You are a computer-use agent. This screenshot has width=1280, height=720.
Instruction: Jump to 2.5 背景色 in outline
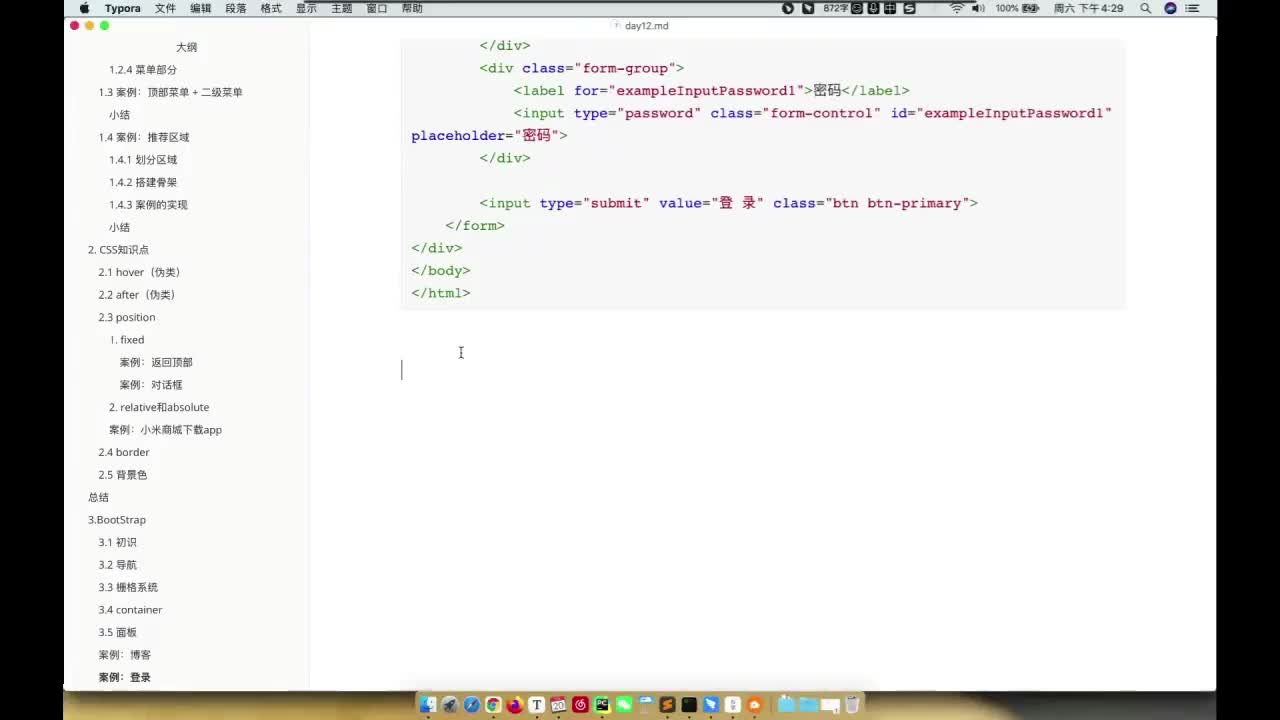coord(123,475)
